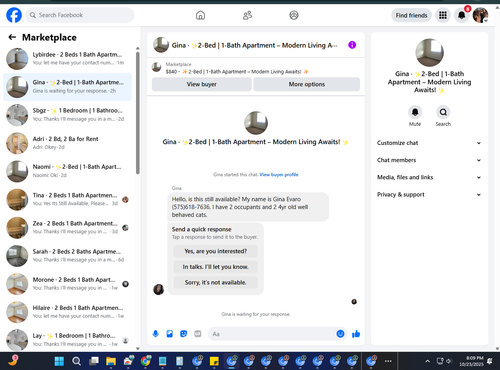The height and width of the screenshot is (370, 500).
Task: Go to Home feed icon
Action: coord(200,15)
